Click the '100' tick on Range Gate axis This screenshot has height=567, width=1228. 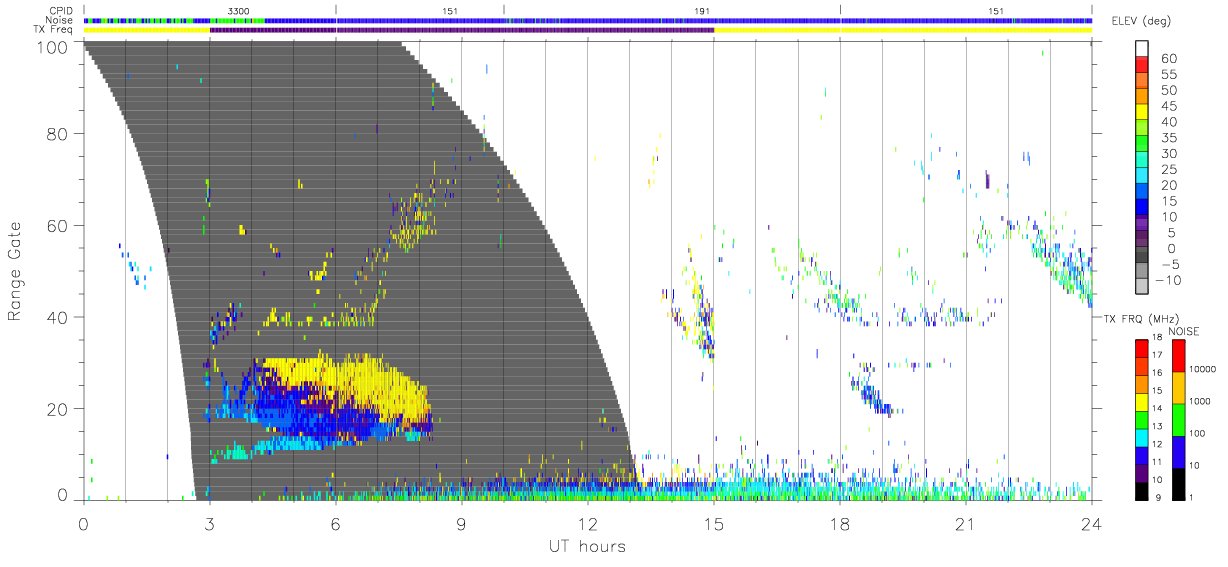click(52, 47)
